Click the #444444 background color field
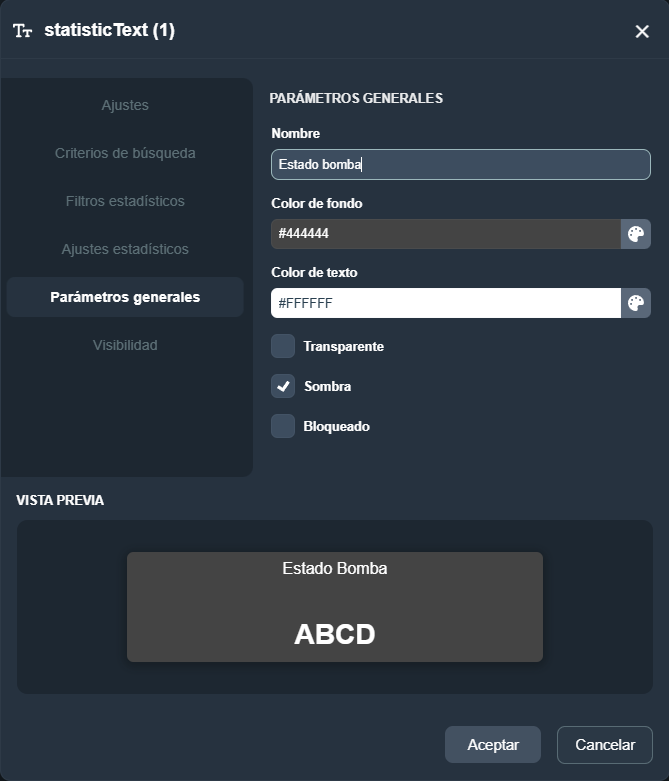This screenshot has width=669, height=781. click(x=445, y=234)
